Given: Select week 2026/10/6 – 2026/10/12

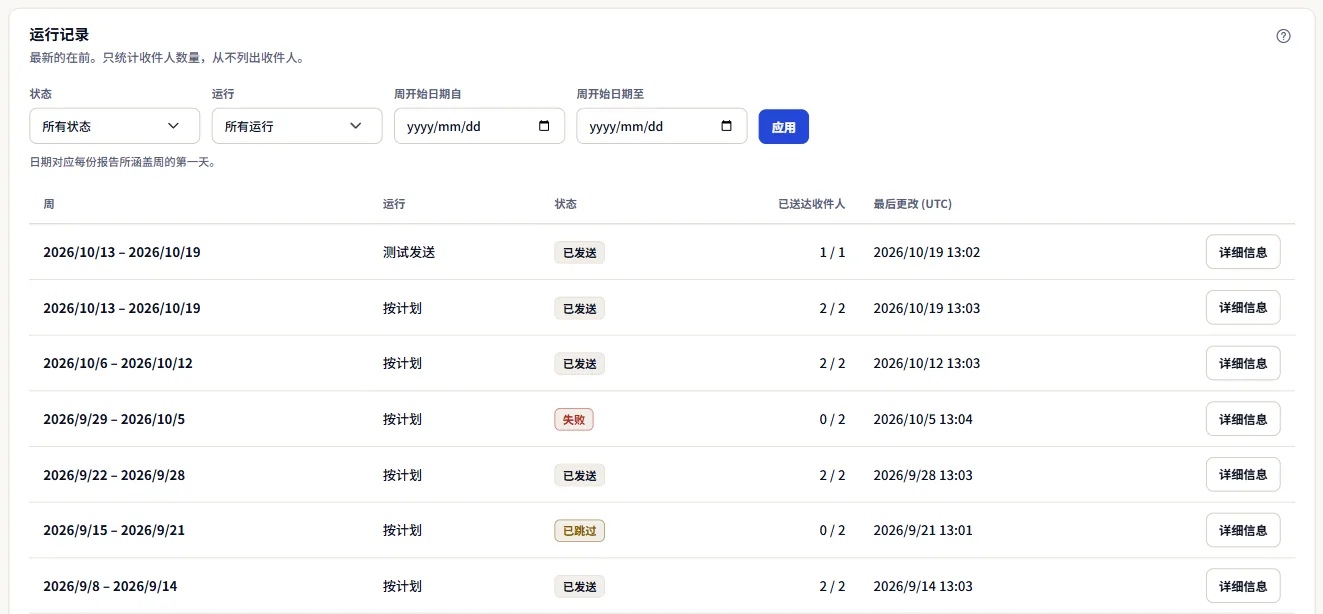Looking at the screenshot, I should pos(118,363).
